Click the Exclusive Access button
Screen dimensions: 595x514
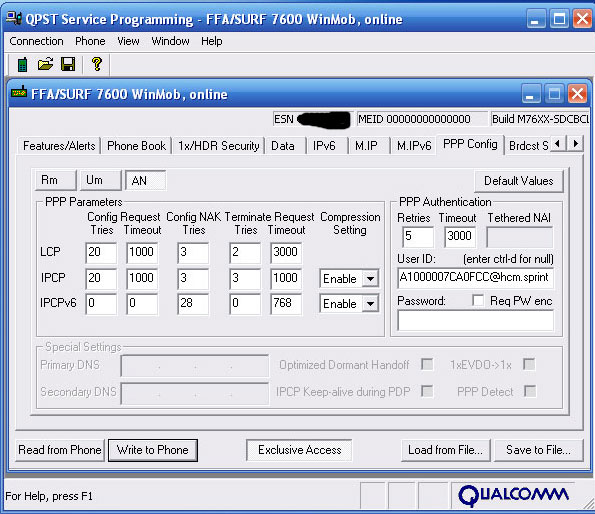tap(299, 450)
